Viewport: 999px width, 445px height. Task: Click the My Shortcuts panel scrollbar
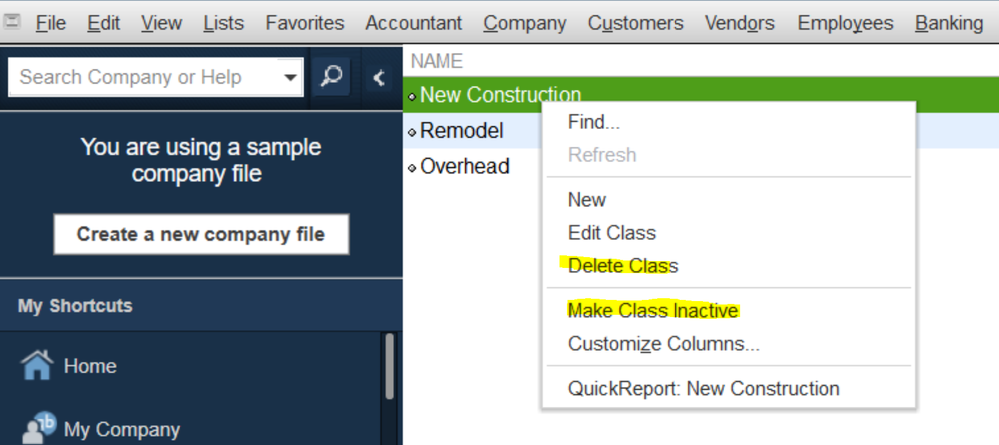pyautogui.click(x=389, y=368)
